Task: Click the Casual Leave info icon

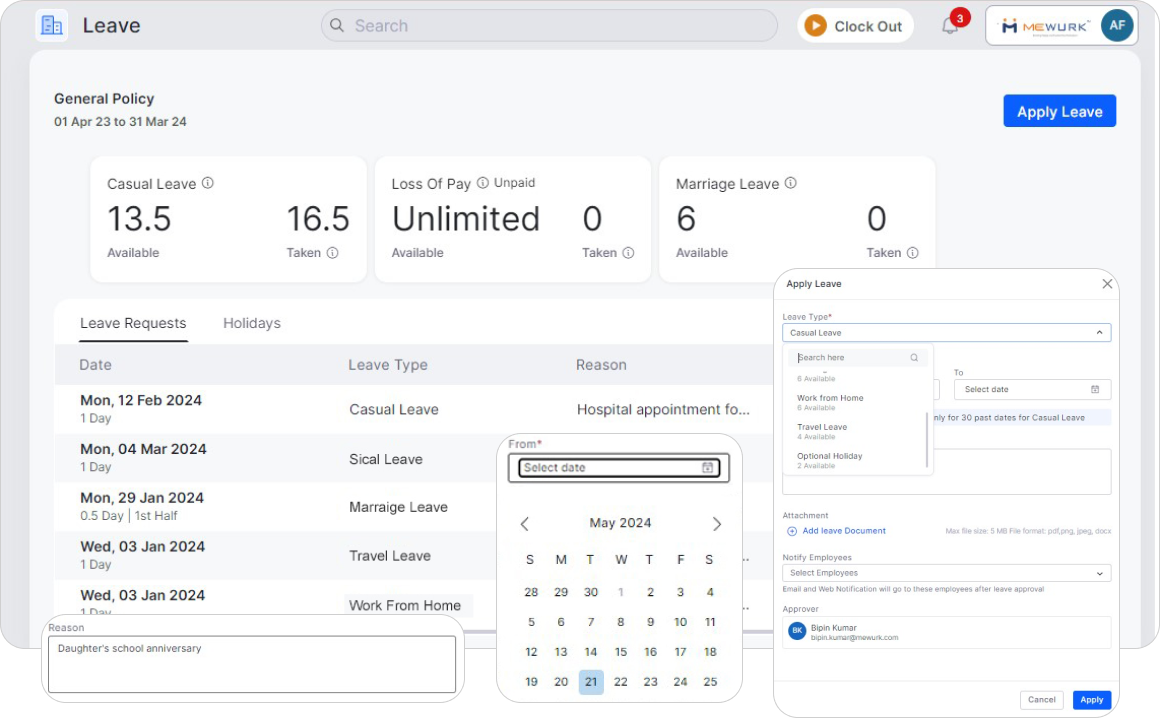Action: [x=208, y=183]
